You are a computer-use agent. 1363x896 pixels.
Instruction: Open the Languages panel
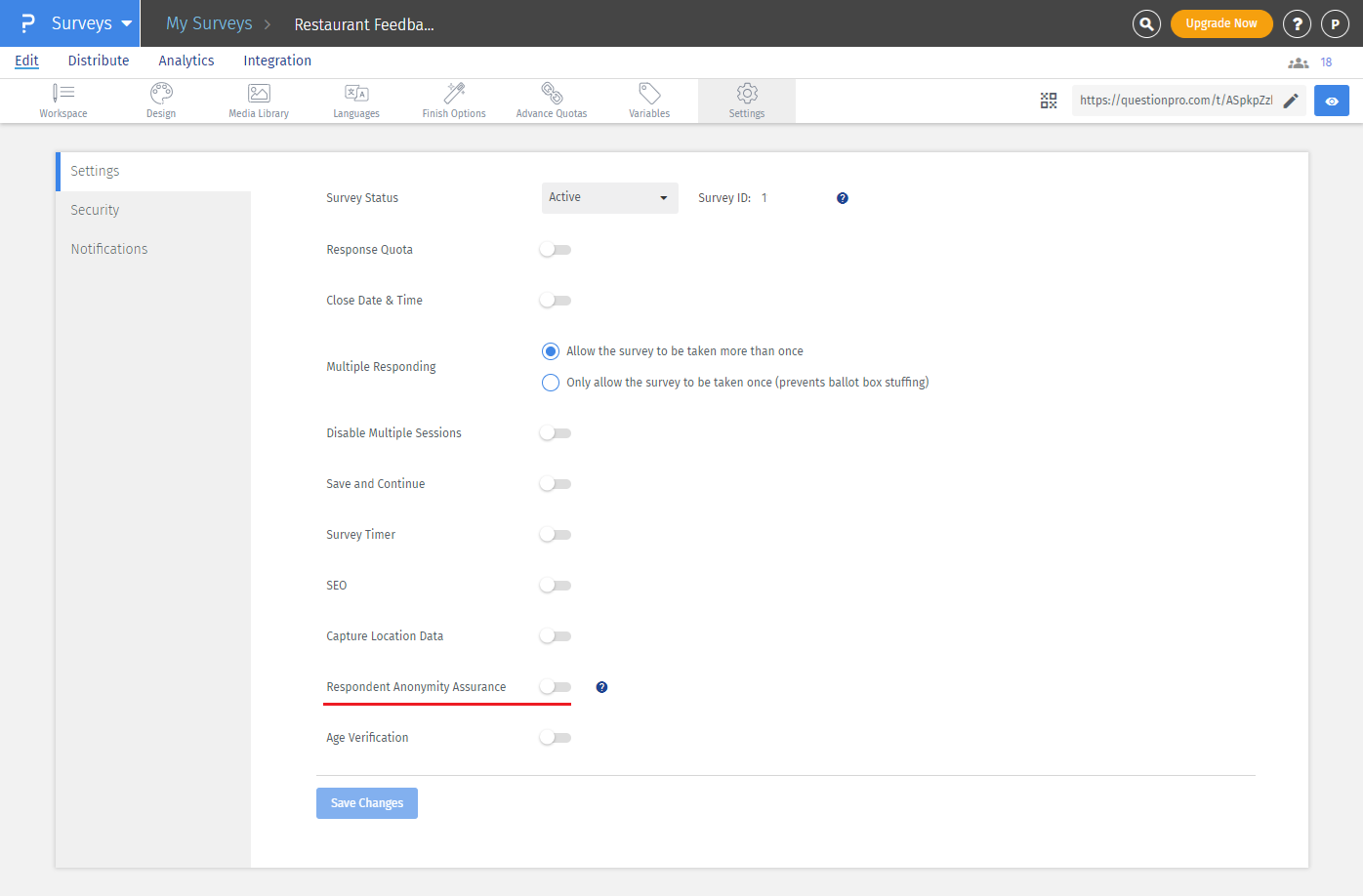pyautogui.click(x=355, y=100)
